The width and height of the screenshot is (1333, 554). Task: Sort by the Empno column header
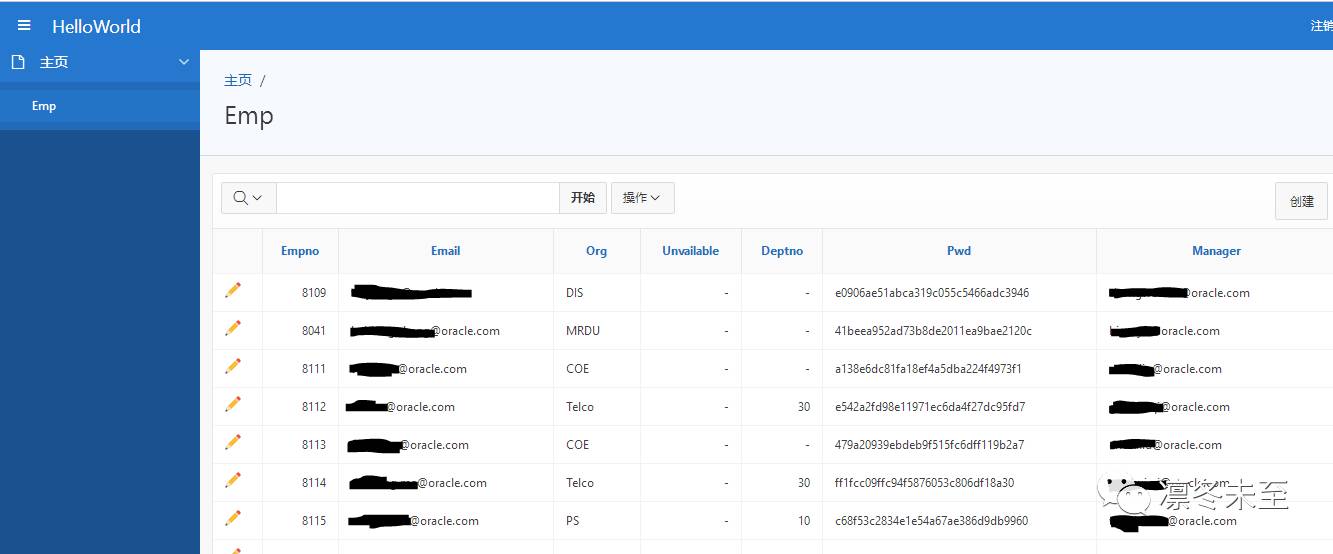click(300, 251)
